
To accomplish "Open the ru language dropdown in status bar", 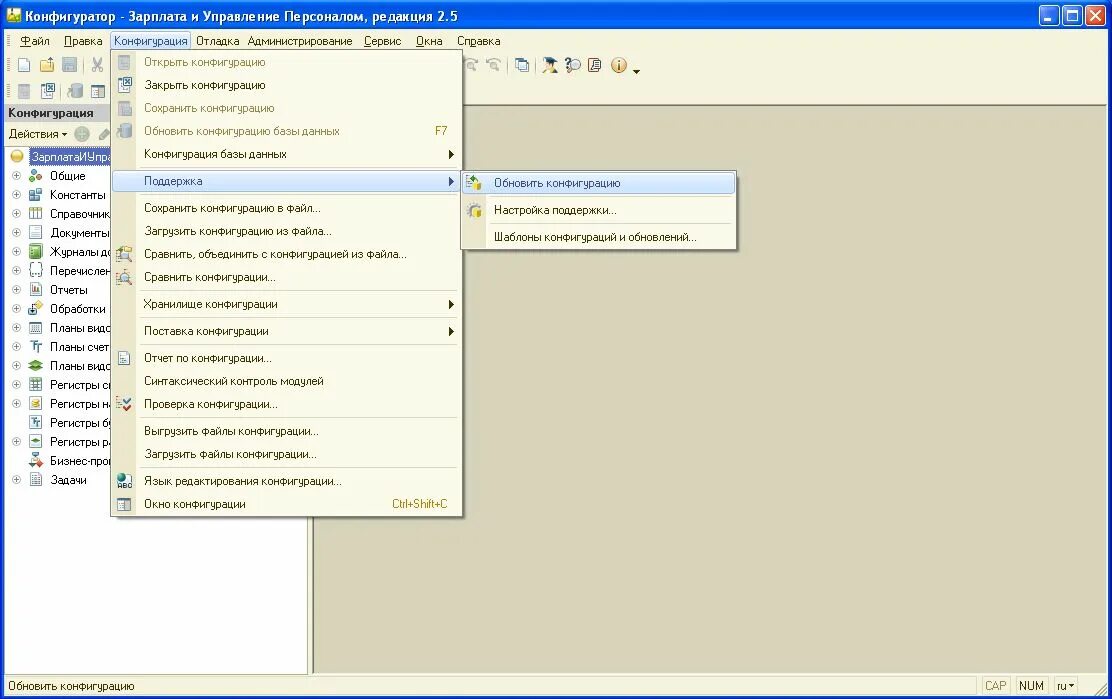I will click(1066, 686).
